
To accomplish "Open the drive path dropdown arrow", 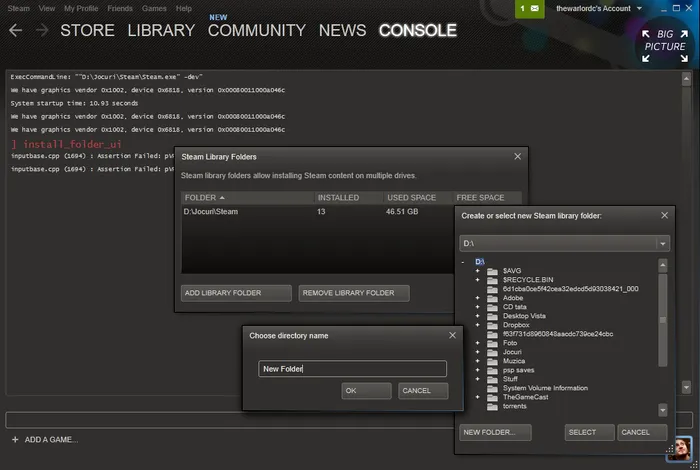I will tap(663, 244).
